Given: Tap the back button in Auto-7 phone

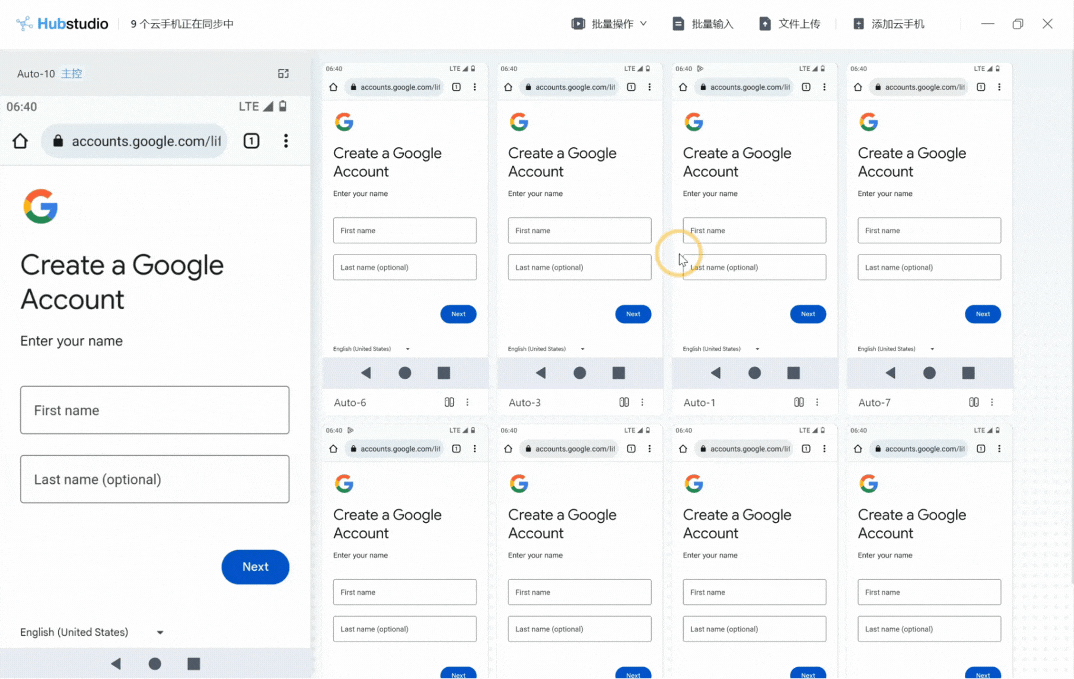Looking at the screenshot, I should (890, 373).
